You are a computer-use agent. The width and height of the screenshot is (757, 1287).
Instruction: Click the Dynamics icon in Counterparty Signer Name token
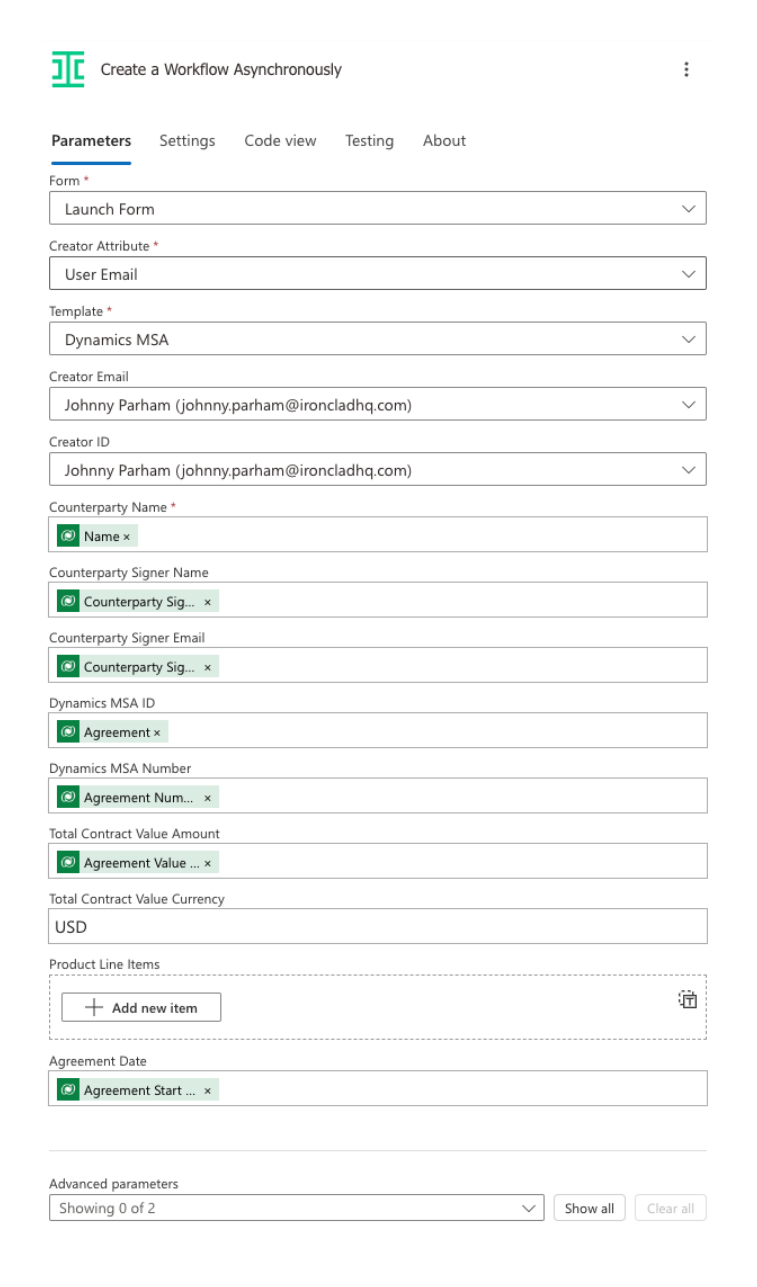pyautogui.click(x=68, y=601)
